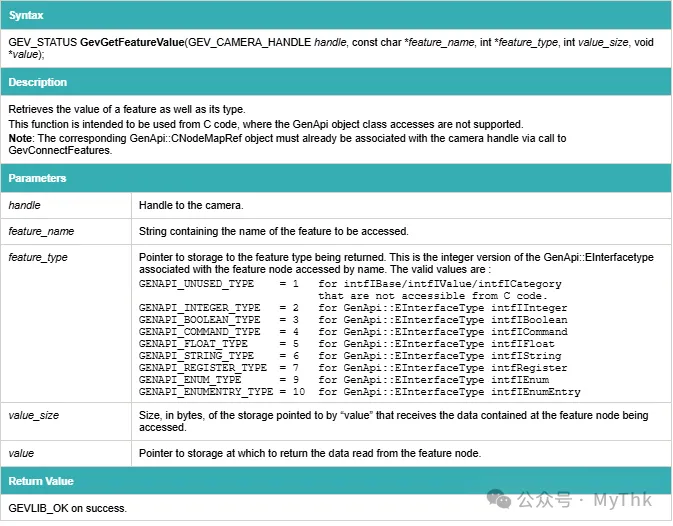The height and width of the screenshot is (526, 673).
Task: Click 'Size, in bytes, of the storage' text
Action: [x=393, y=421]
